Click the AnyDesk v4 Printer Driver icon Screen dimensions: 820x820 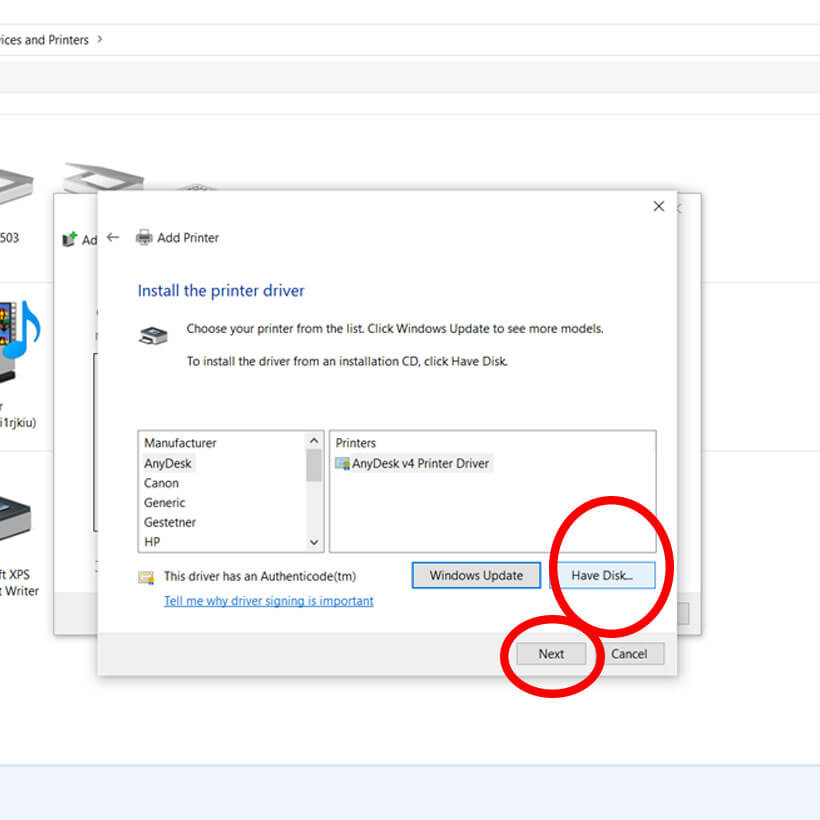[342, 464]
